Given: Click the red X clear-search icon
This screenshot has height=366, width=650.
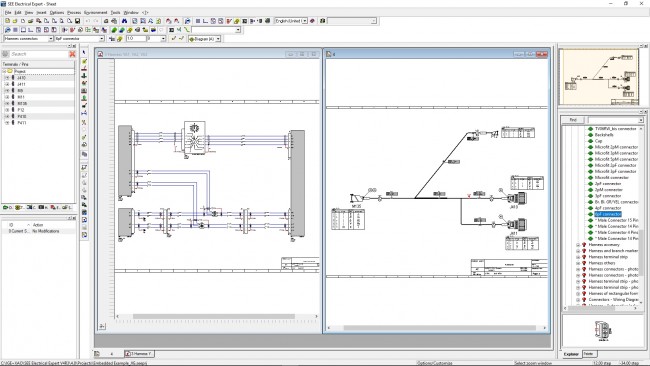Looking at the screenshot, I should [72, 54].
